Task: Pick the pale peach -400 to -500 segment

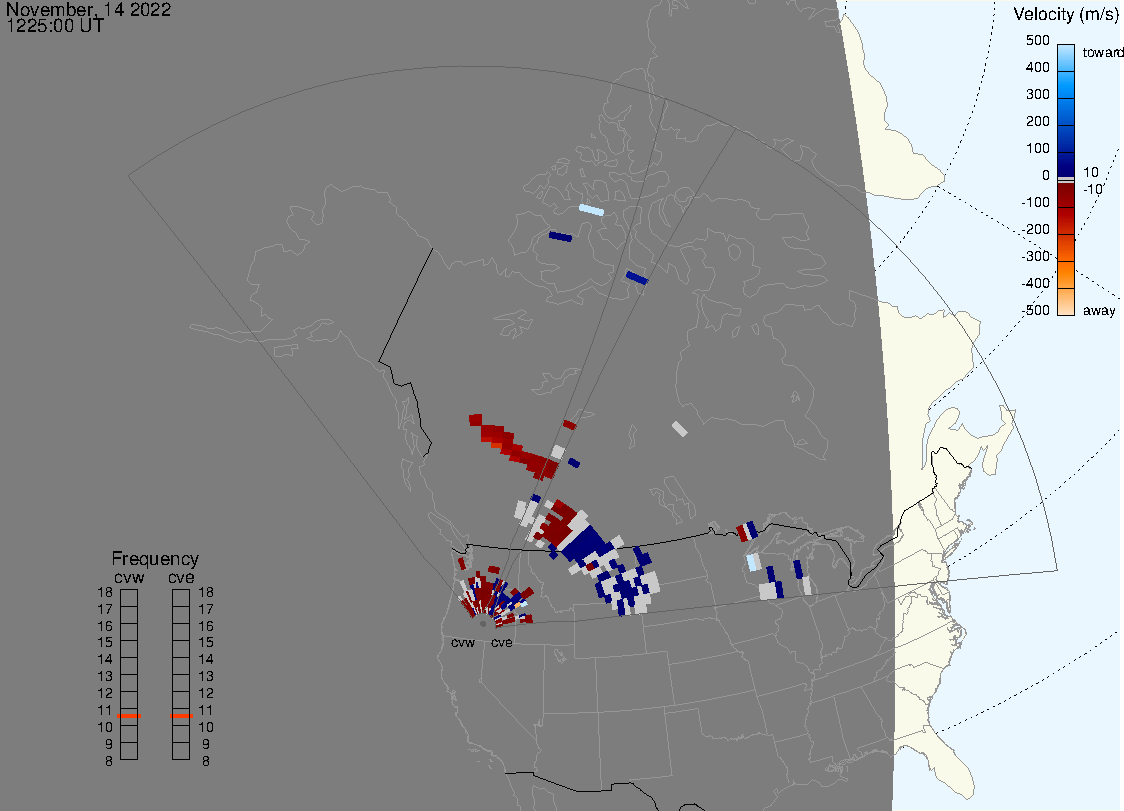Action: [1066, 302]
